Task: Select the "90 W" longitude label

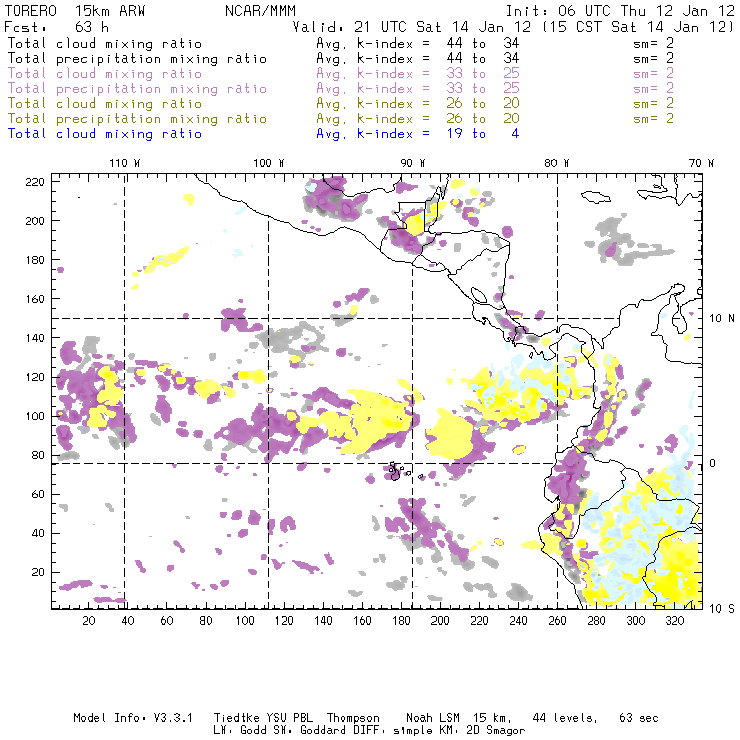Action: click(413, 163)
